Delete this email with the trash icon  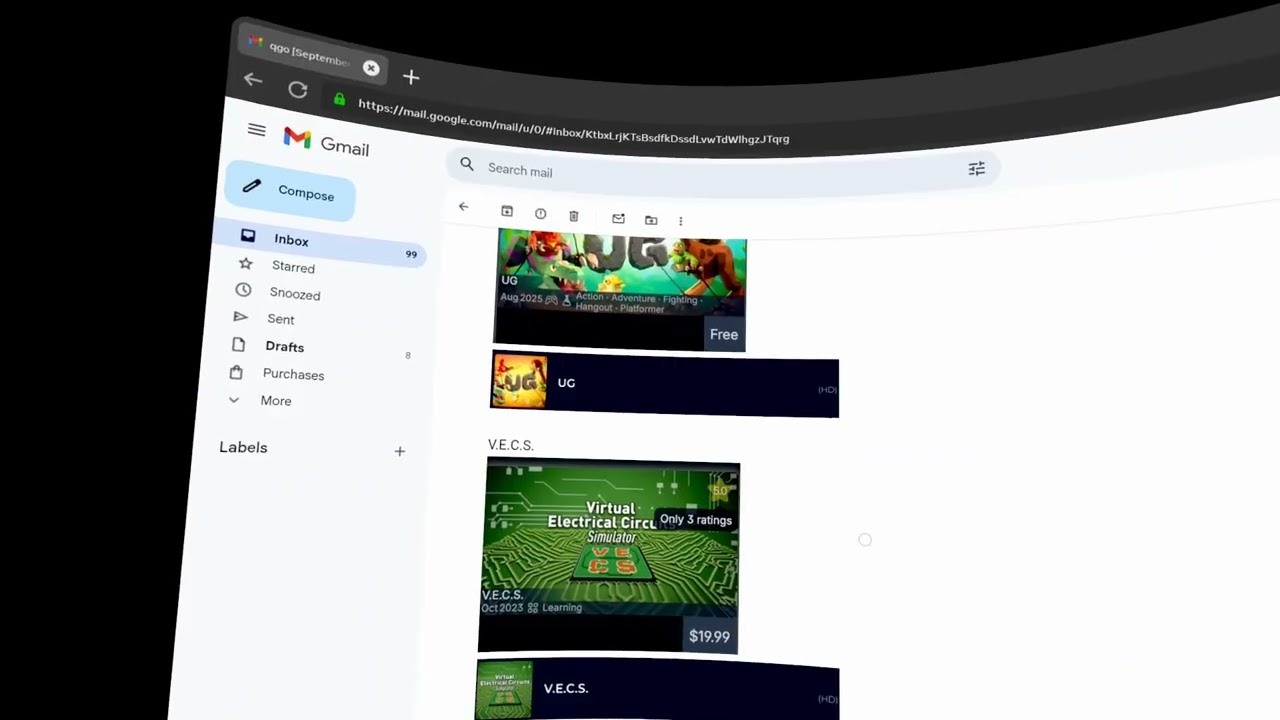coord(573,215)
